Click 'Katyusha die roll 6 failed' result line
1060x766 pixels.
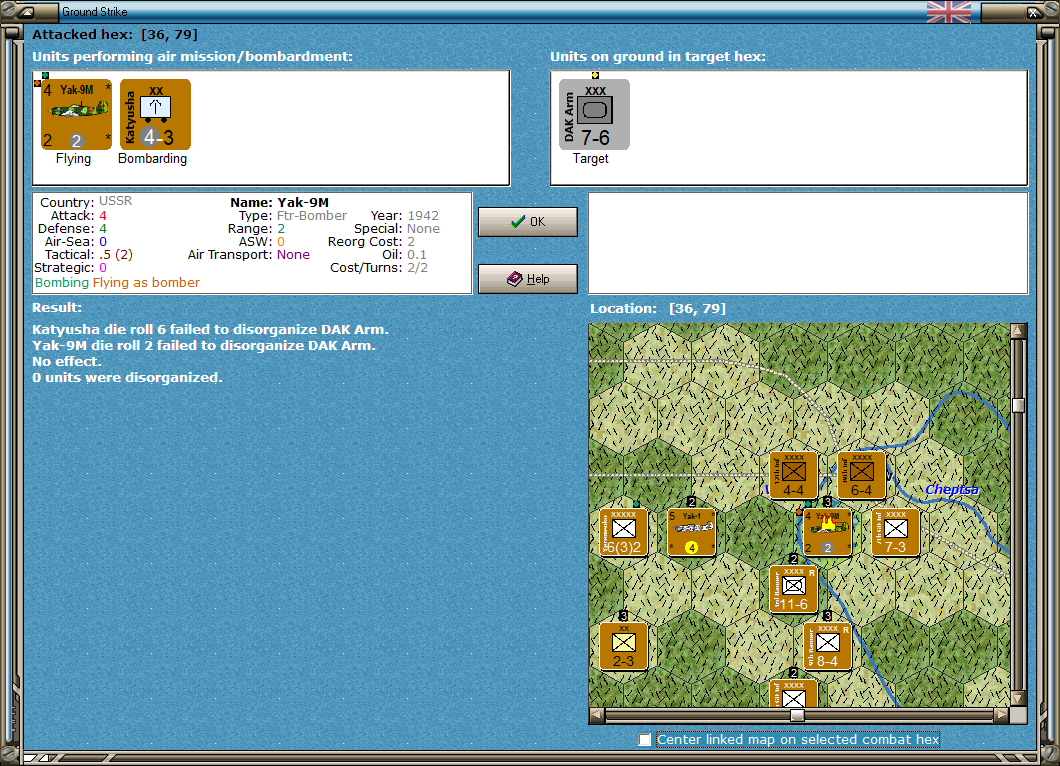pos(210,329)
